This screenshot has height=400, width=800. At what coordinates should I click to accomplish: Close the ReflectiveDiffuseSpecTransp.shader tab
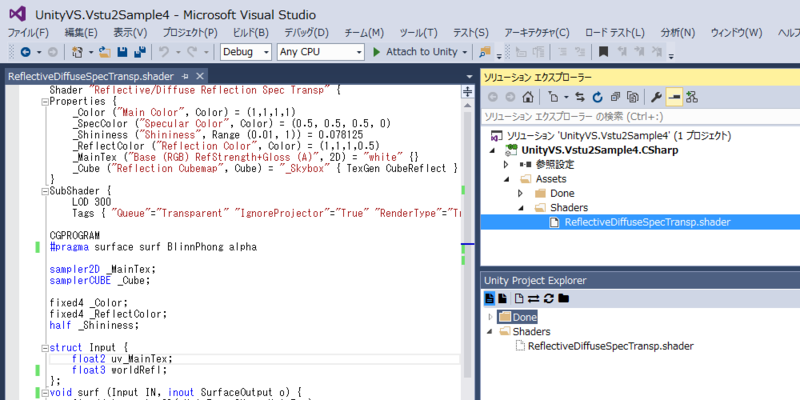pyautogui.click(x=200, y=77)
